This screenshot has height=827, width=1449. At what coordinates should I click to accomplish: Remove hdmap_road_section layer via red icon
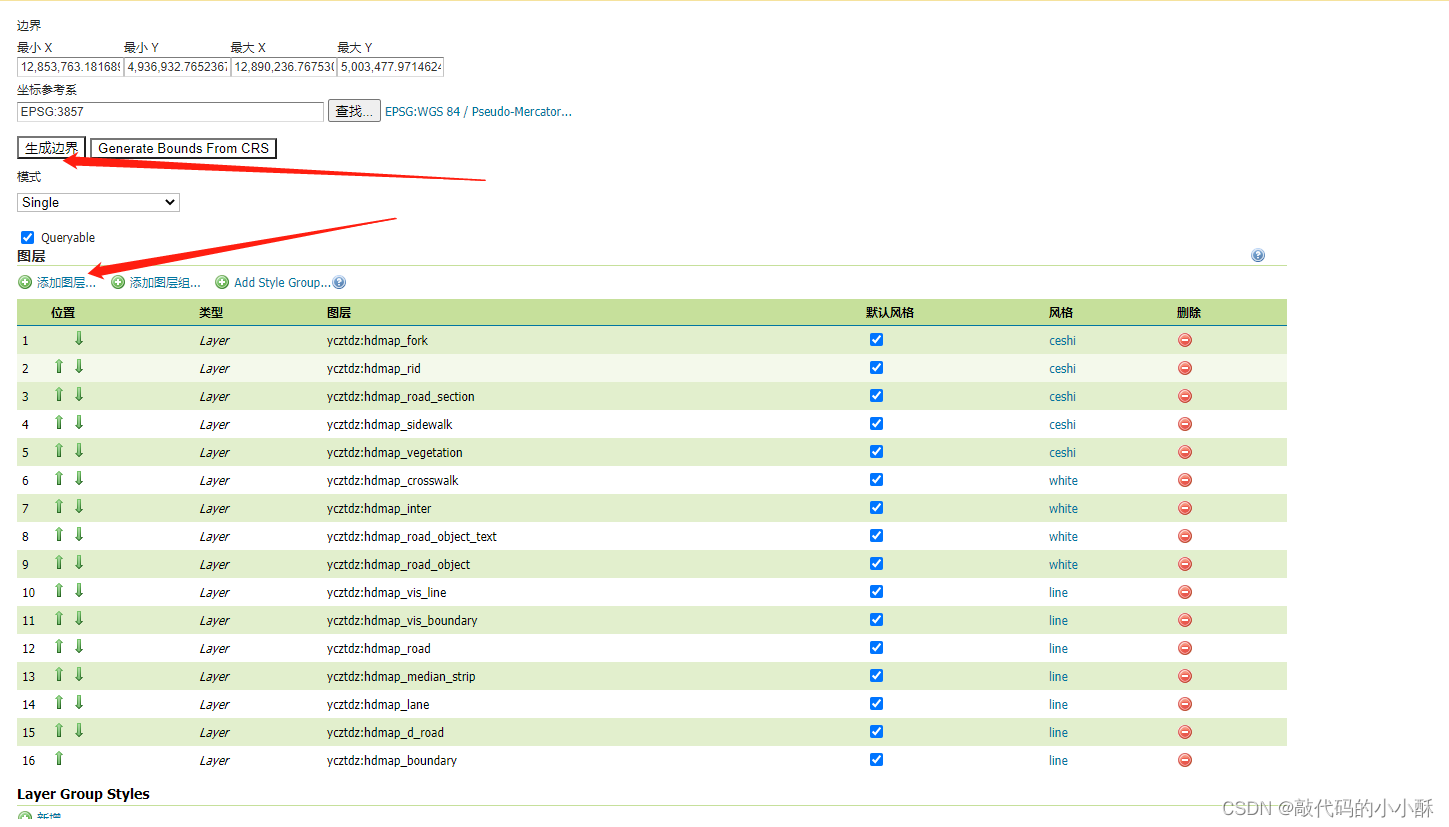(x=1185, y=396)
